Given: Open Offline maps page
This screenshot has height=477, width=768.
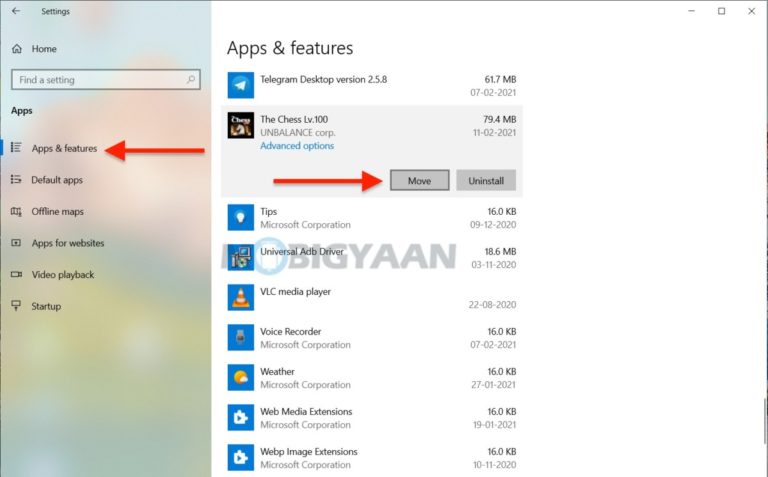Looking at the screenshot, I should 57,212.
